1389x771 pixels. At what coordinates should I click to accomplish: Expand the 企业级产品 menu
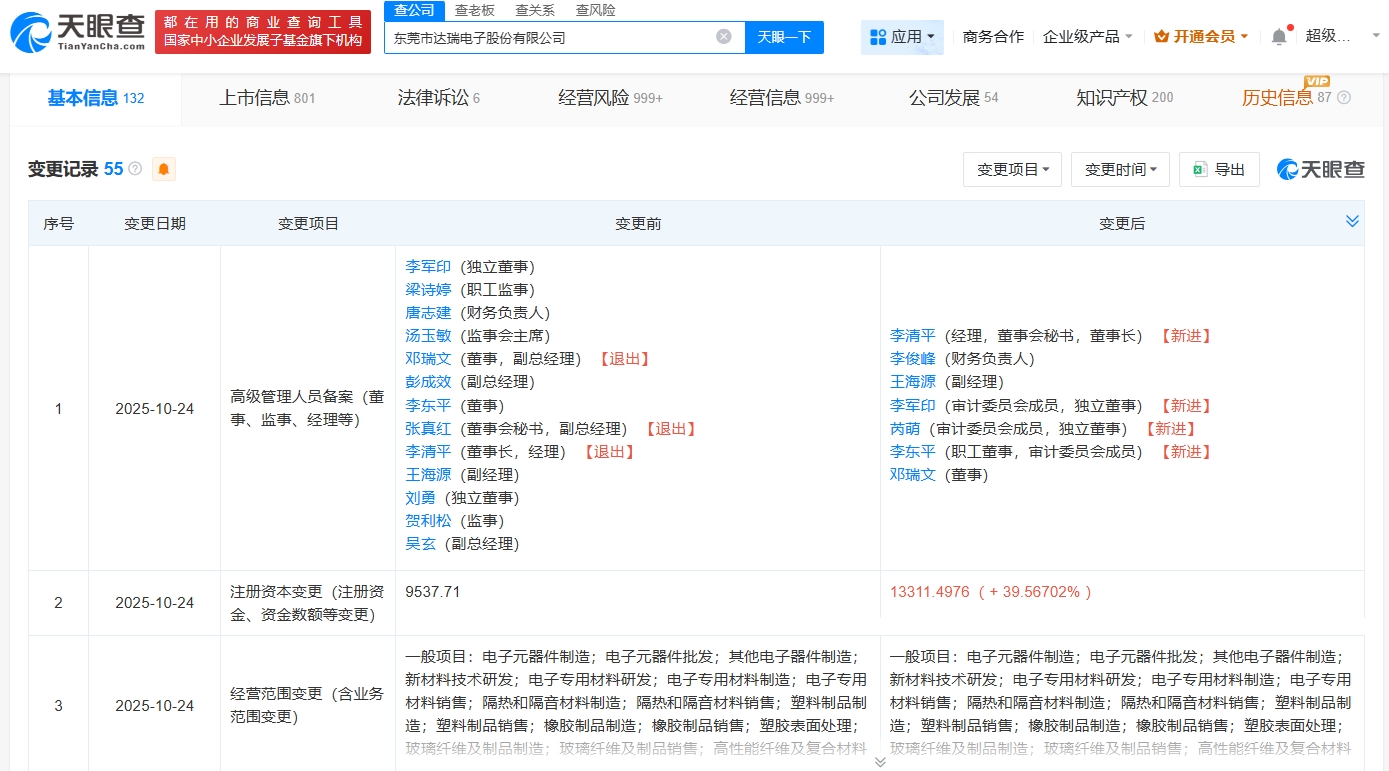coord(1087,37)
